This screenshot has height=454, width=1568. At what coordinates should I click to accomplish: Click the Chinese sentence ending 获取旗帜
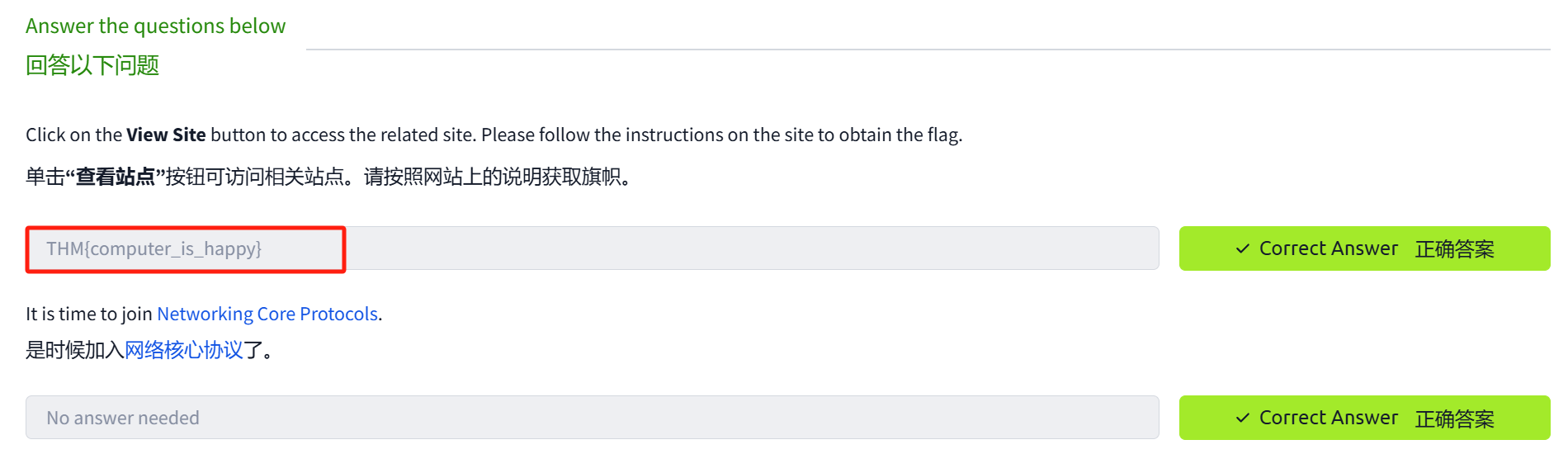495,177
